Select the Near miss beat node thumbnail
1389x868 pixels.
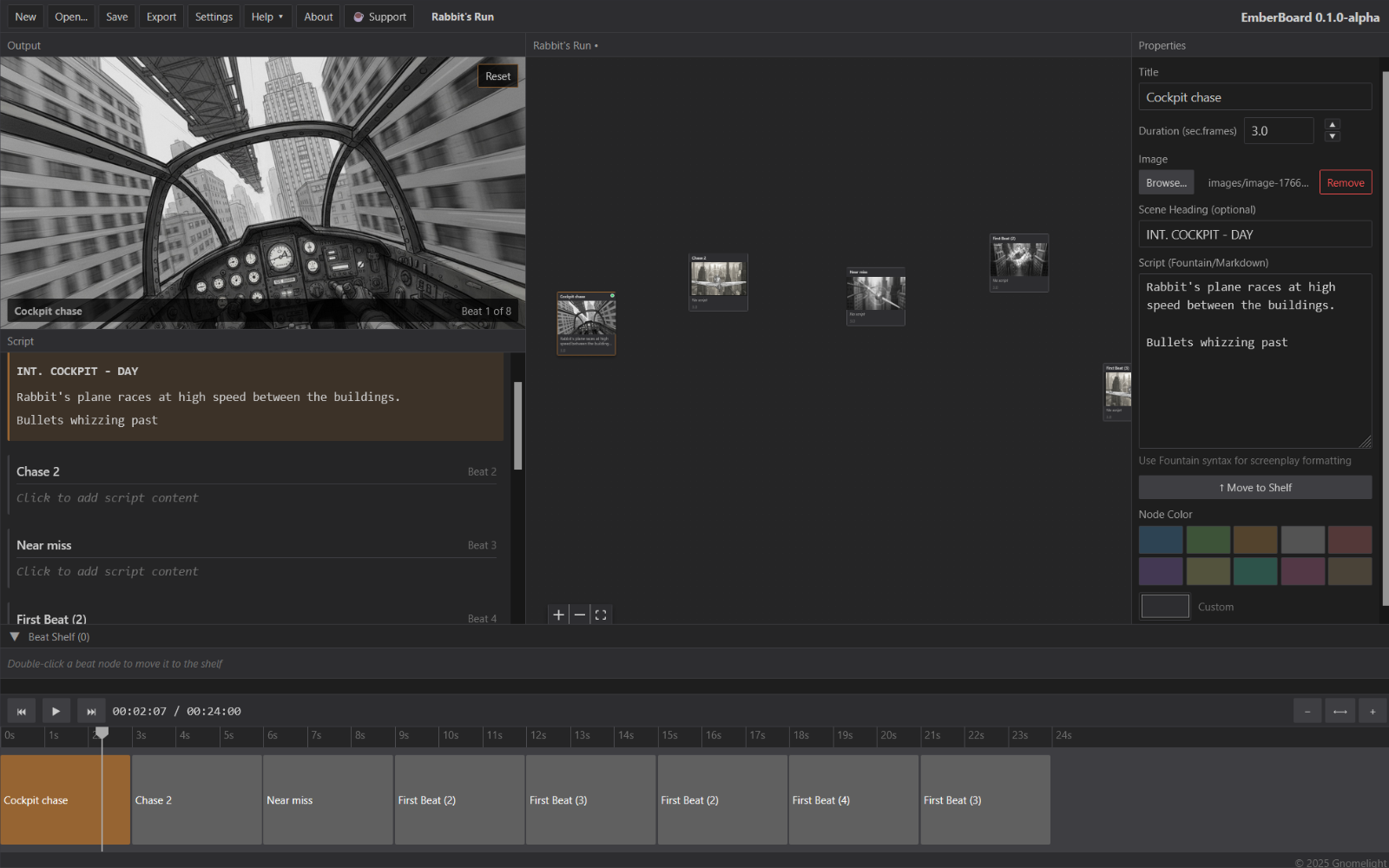[875, 296]
